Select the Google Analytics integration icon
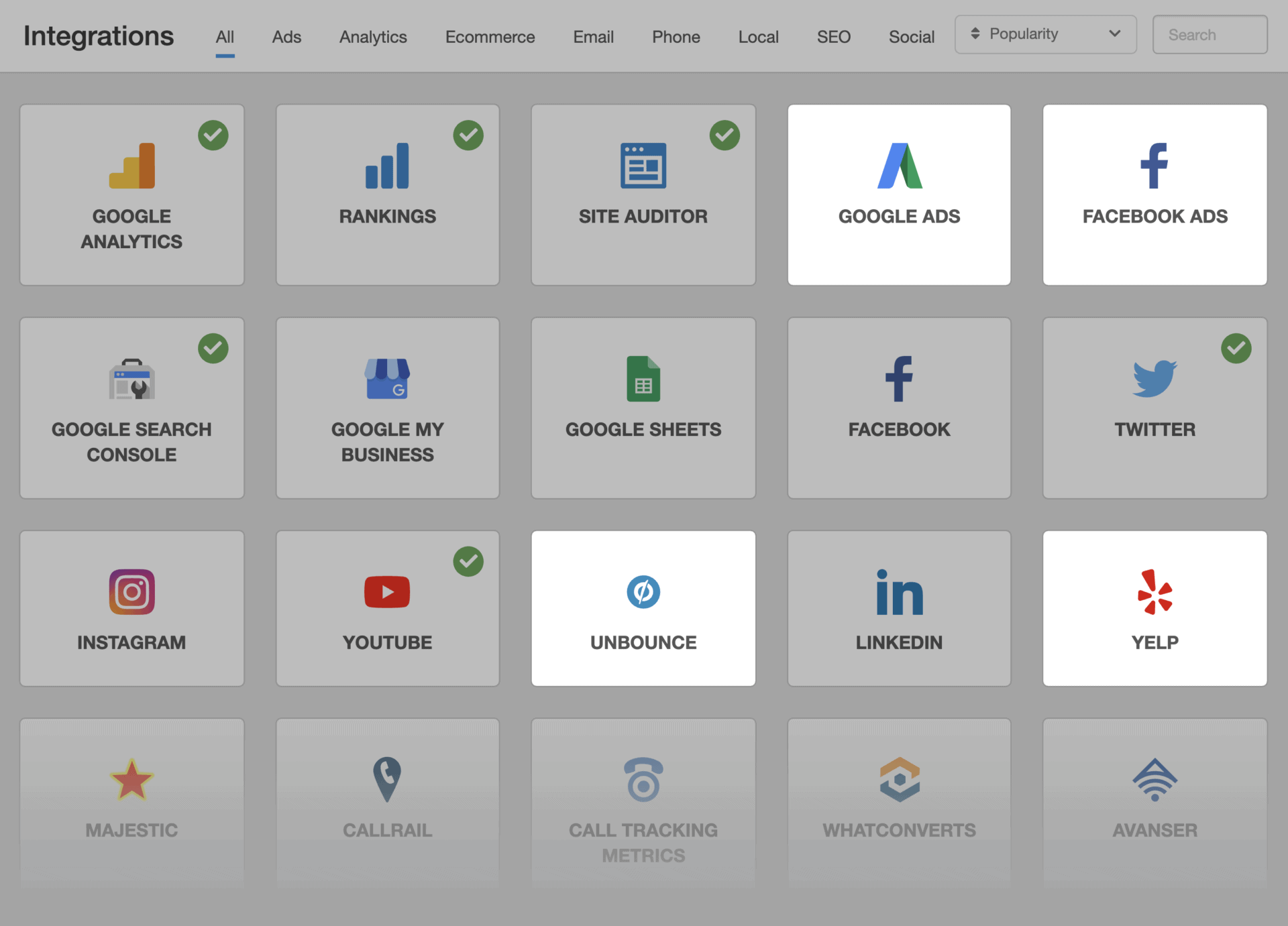The width and height of the screenshot is (1288, 926). pyautogui.click(x=131, y=165)
